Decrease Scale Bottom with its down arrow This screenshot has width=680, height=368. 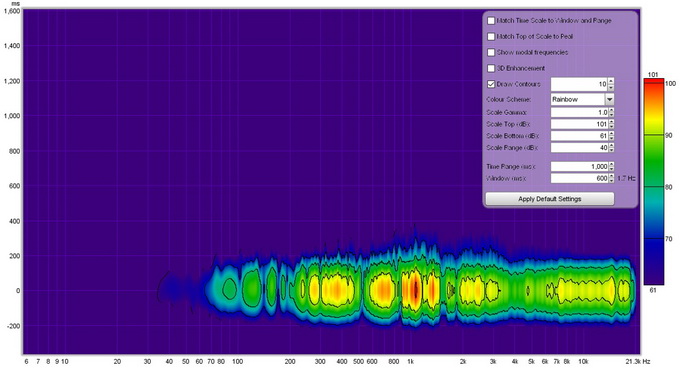pyautogui.click(x=611, y=138)
